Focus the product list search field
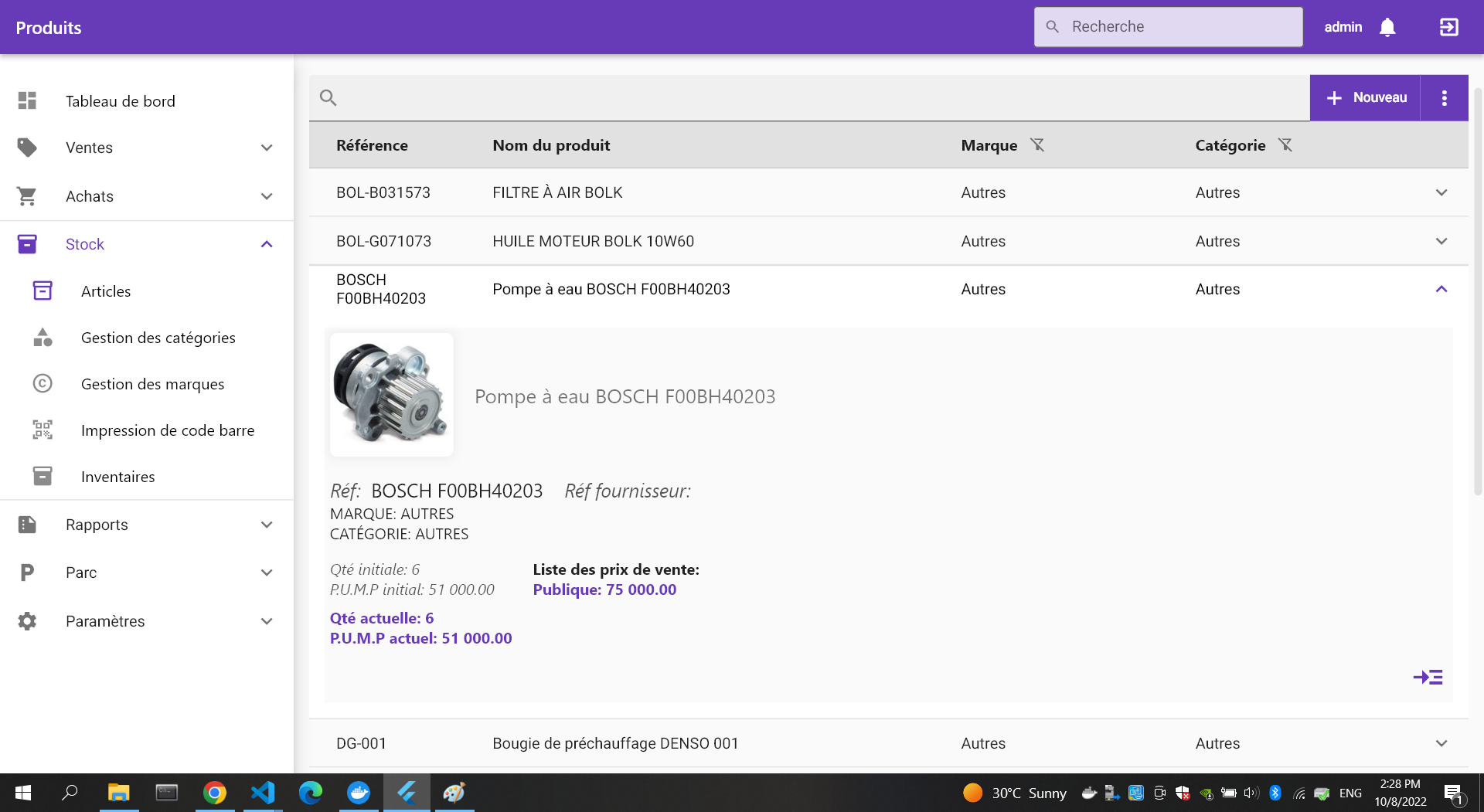The height and width of the screenshot is (812, 1484). (x=809, y=98)
